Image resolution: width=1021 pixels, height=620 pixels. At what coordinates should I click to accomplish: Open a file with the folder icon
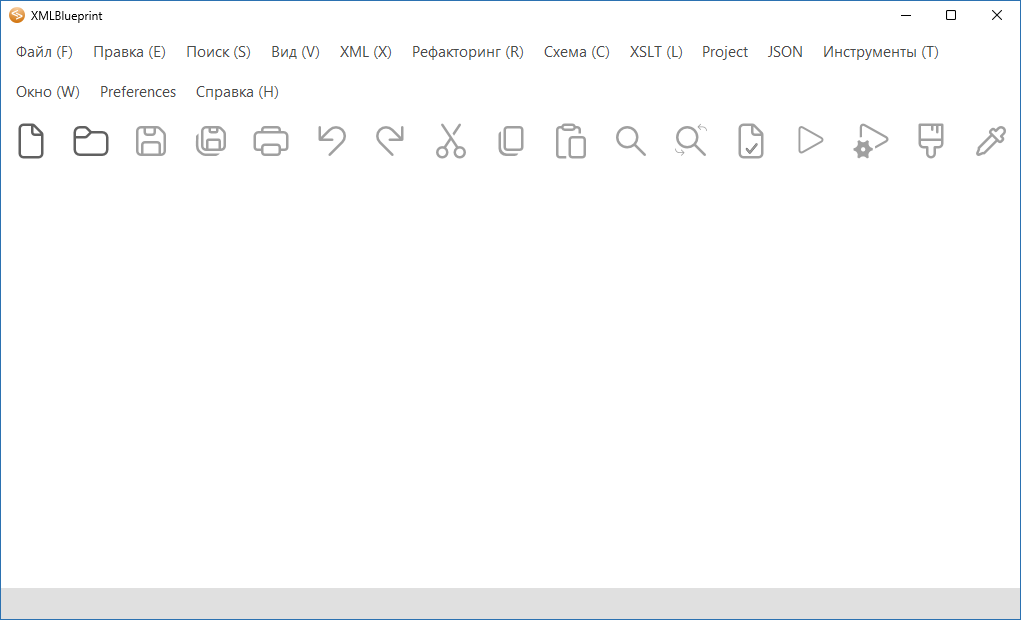coord(91,141)
